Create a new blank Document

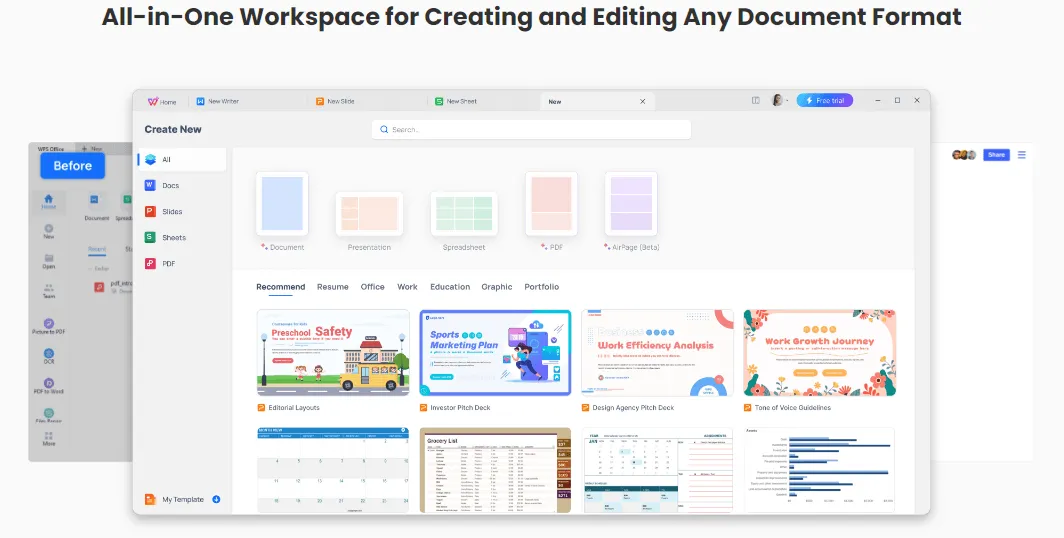pyautogui.click(x=282, y=205)
